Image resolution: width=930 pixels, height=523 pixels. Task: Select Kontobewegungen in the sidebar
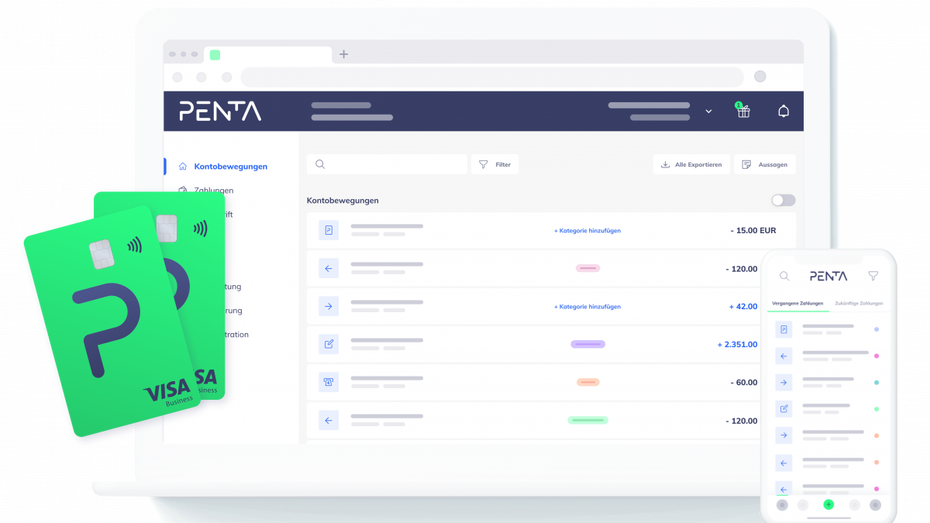pos(230,166)
